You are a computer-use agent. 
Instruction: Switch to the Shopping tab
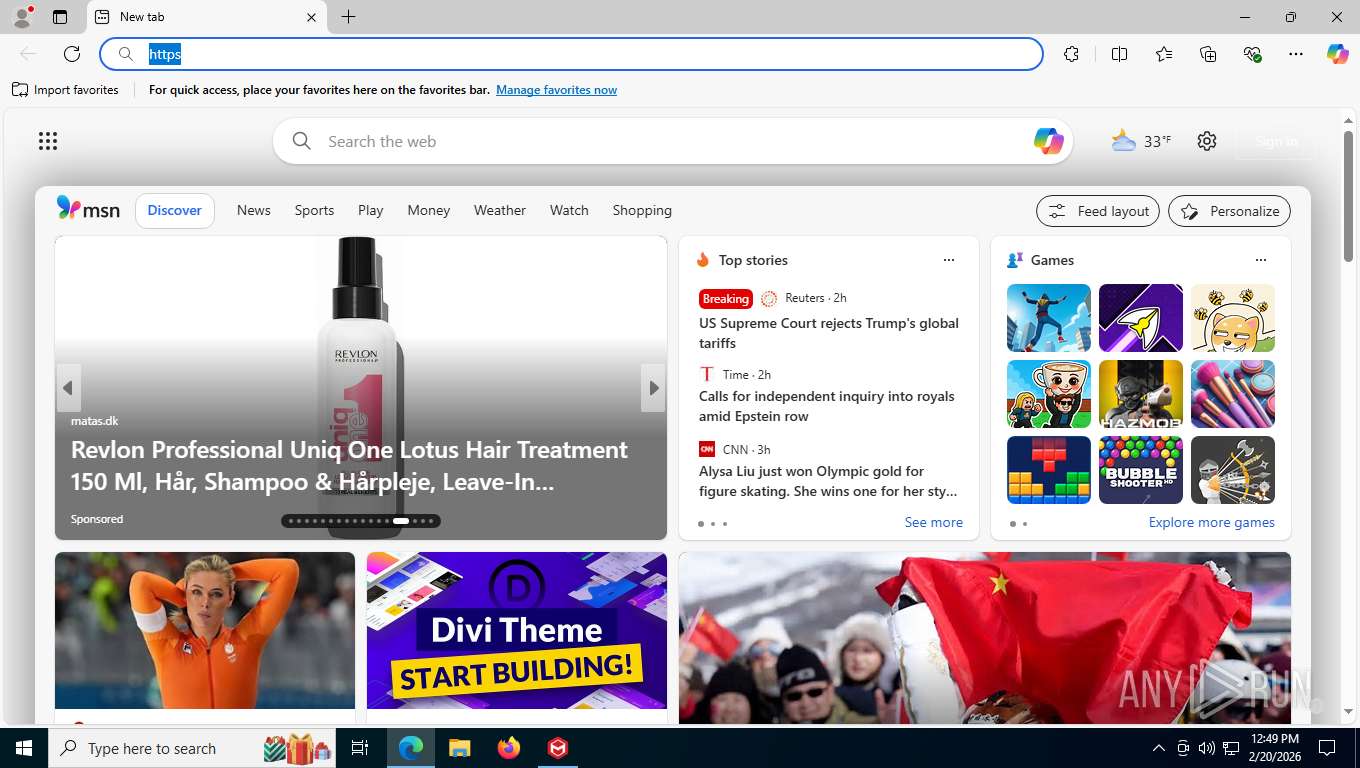[x=642, y=210]
